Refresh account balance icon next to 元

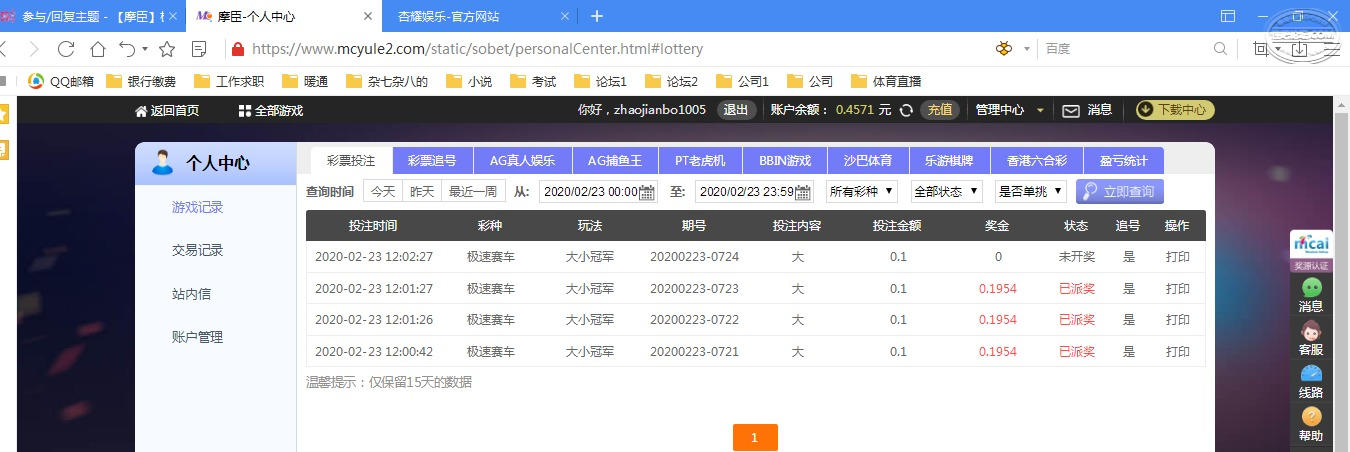(906, 110)
